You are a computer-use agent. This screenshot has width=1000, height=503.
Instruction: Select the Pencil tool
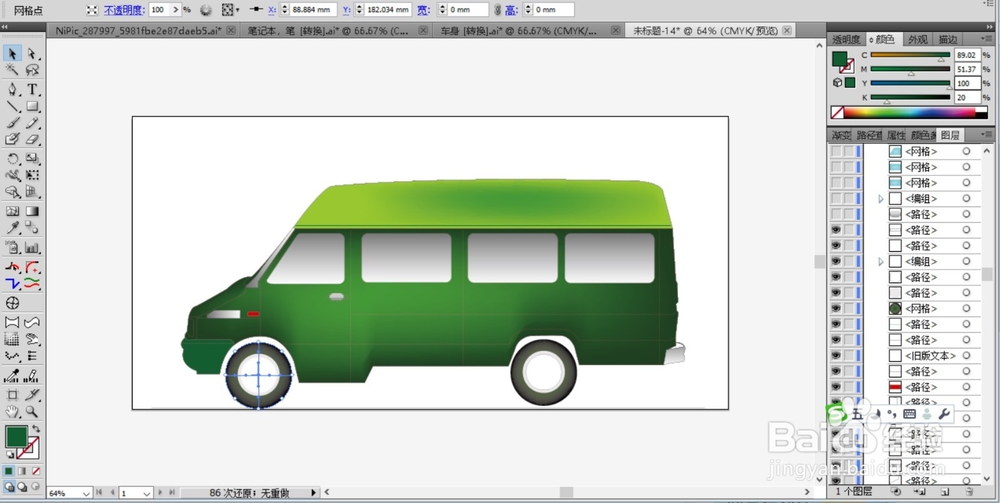[32, 123]
